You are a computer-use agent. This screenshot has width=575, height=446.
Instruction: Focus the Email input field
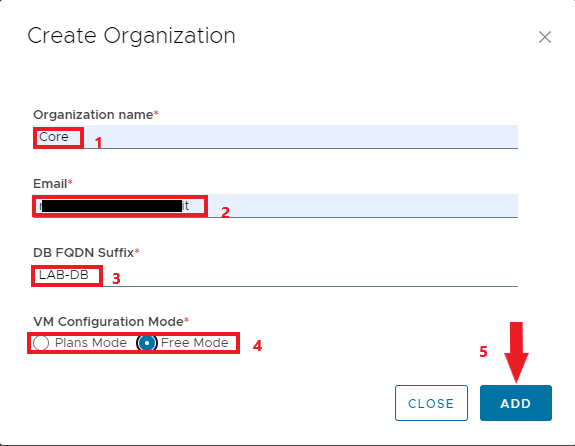tap(275, 206)
